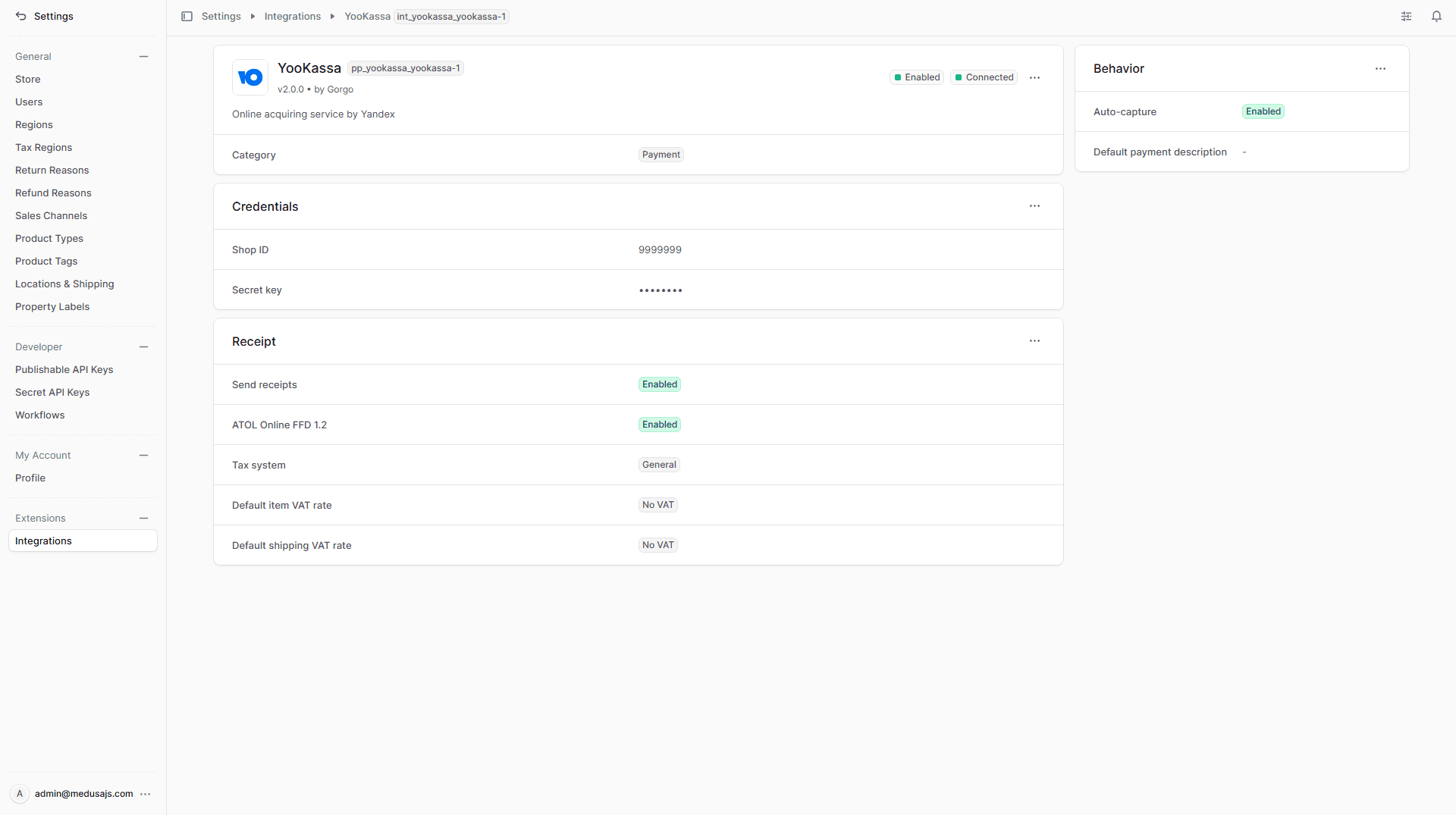The height and width of the screenshot is (815, 1456).
Task: Click the admin avatar letter A
Action: [x=20, y=794]
